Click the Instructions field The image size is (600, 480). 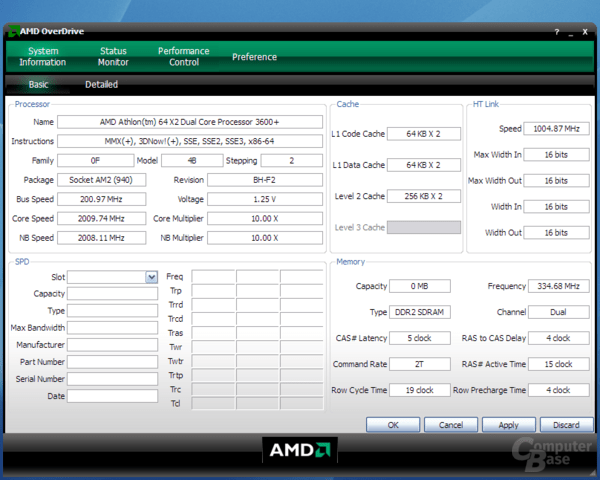coord(190,141)
